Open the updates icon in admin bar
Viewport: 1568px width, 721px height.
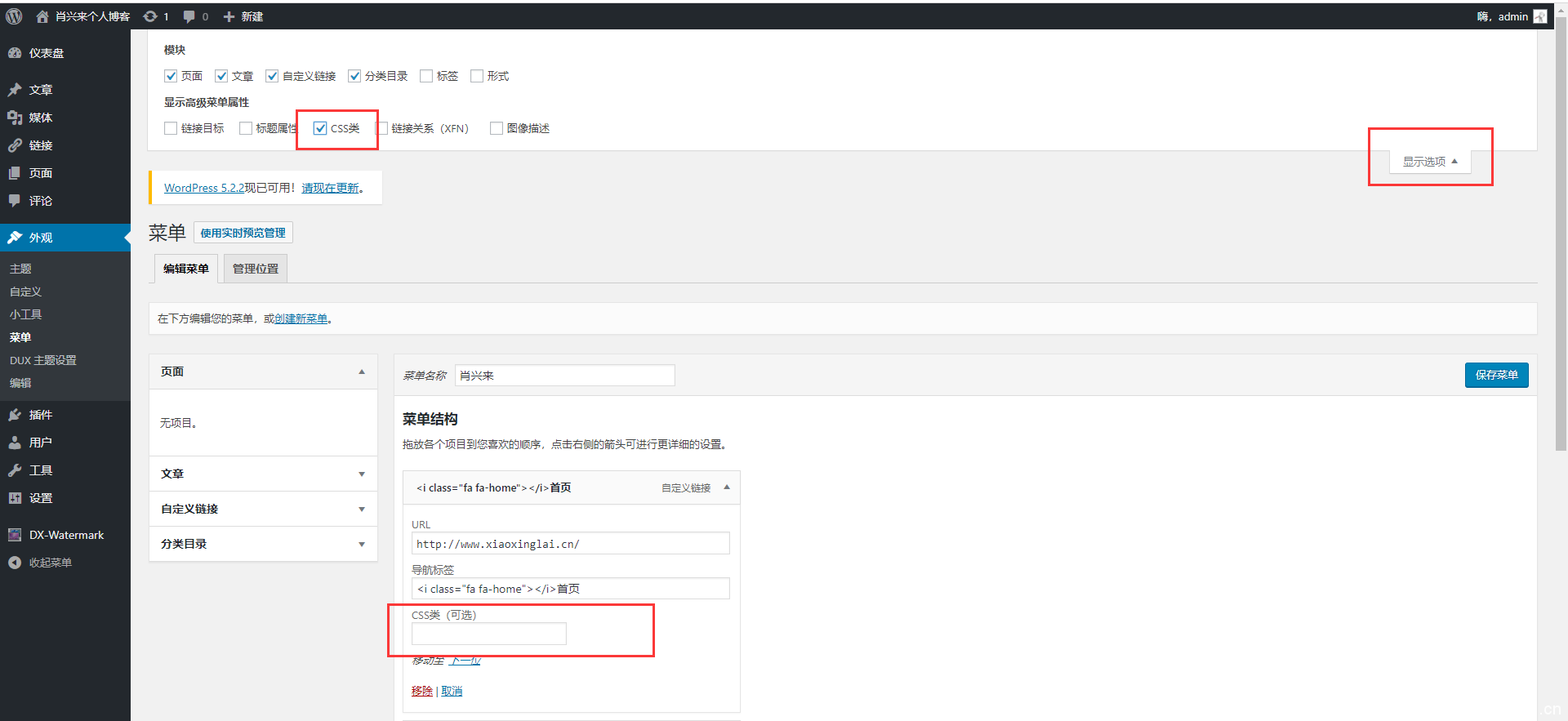(x=150, y=16)
